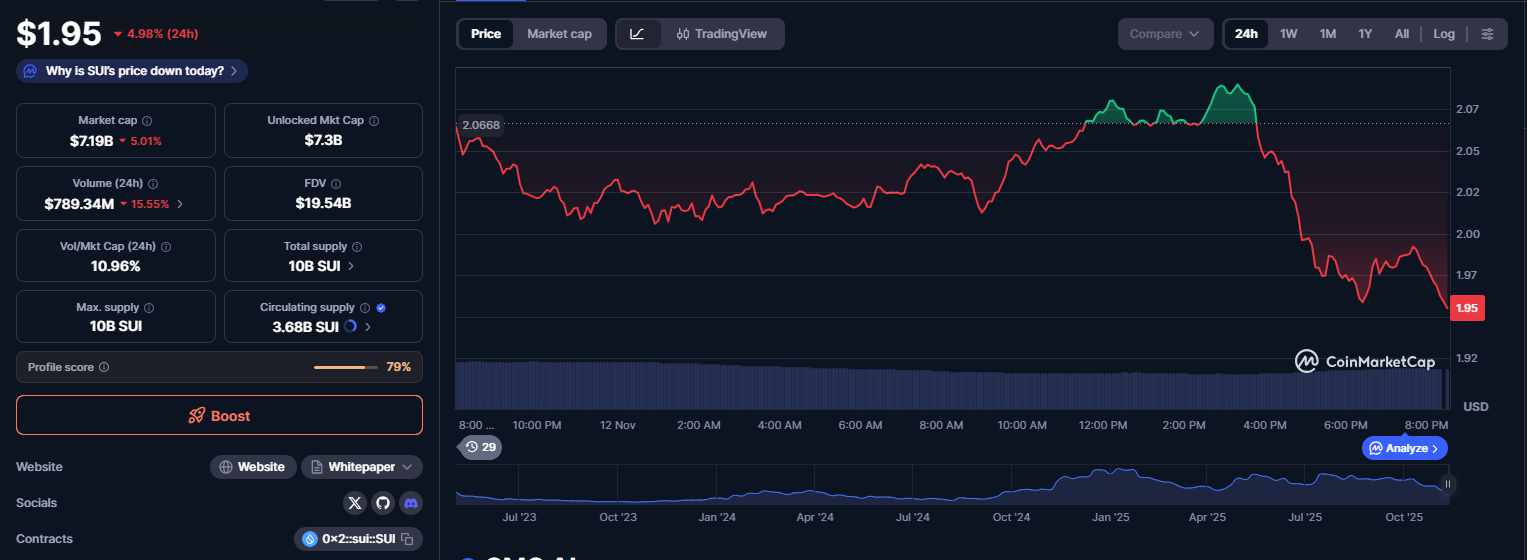The height and width of the screenshot is (560, 1527).
Task: Open chart settings sliders icon
Action: point(1487,34)
